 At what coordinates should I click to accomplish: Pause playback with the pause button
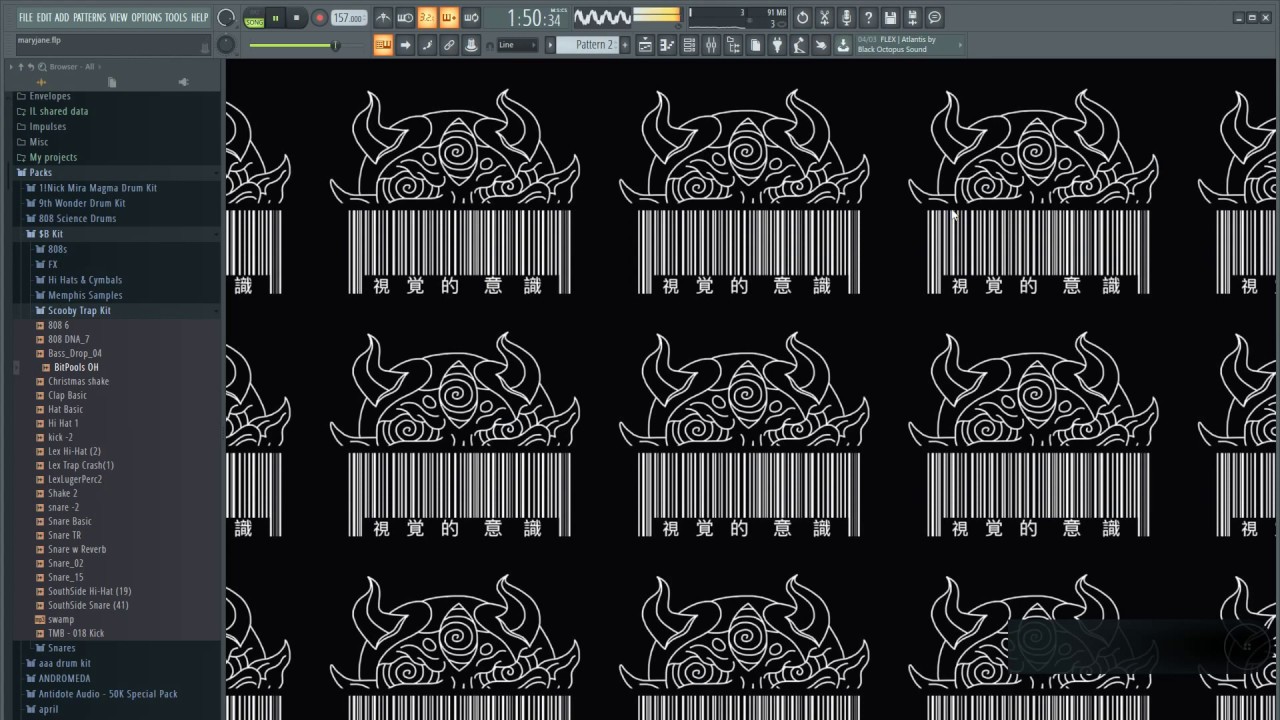click(x=276, y=18)
